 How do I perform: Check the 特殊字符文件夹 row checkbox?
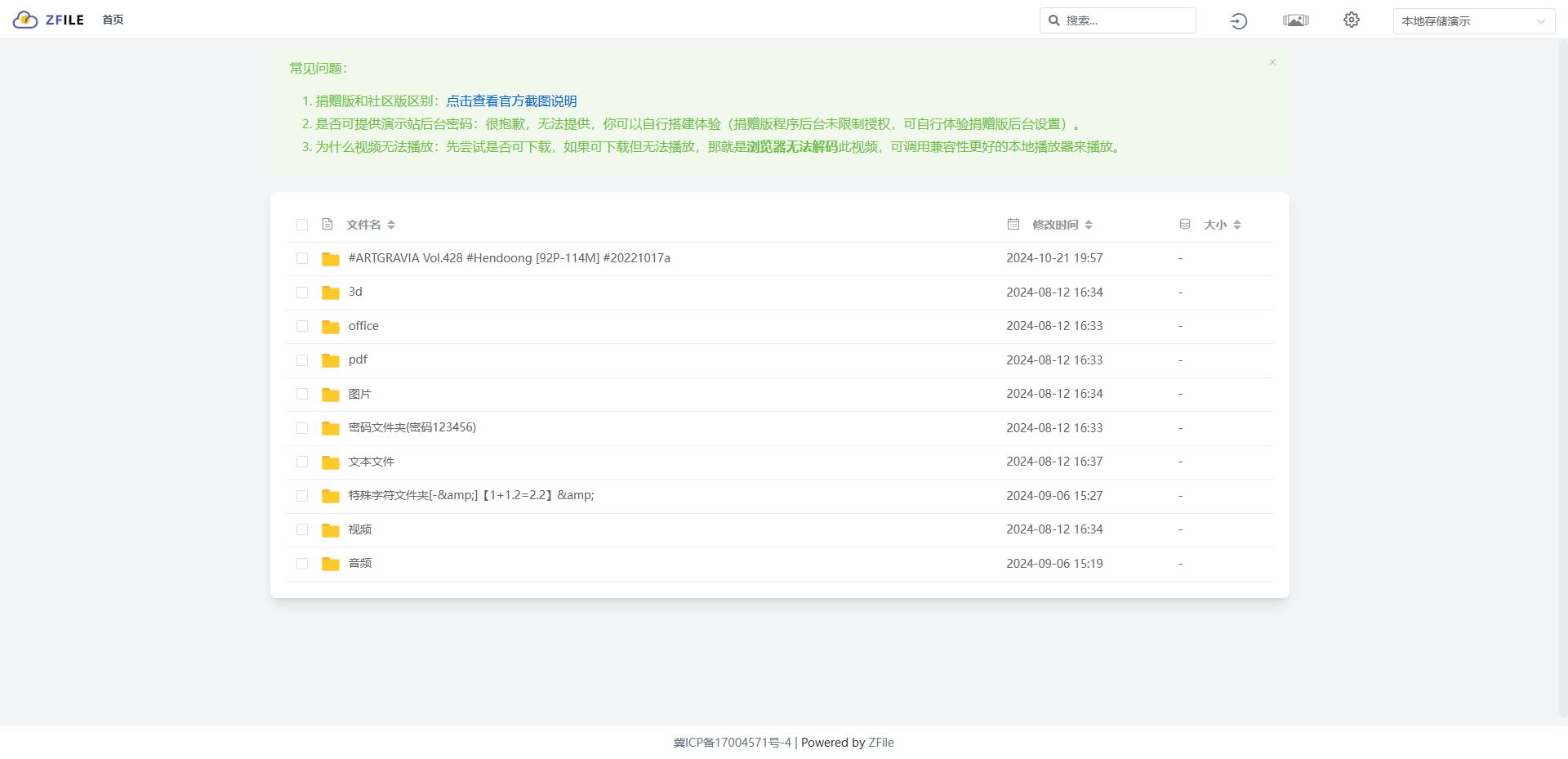click(x=302, y=496)
